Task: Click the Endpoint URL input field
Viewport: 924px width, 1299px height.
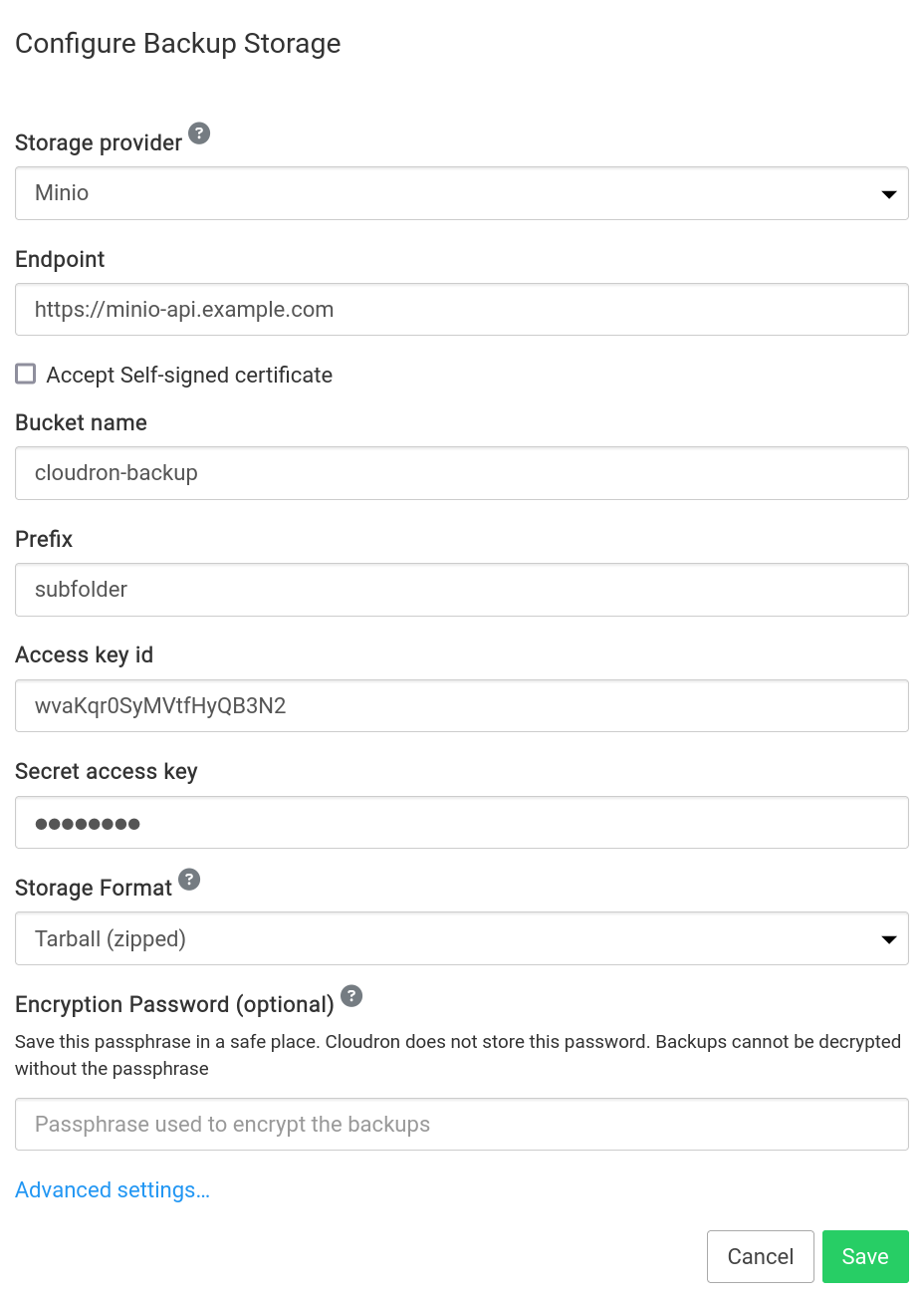Action: (461, 310)
